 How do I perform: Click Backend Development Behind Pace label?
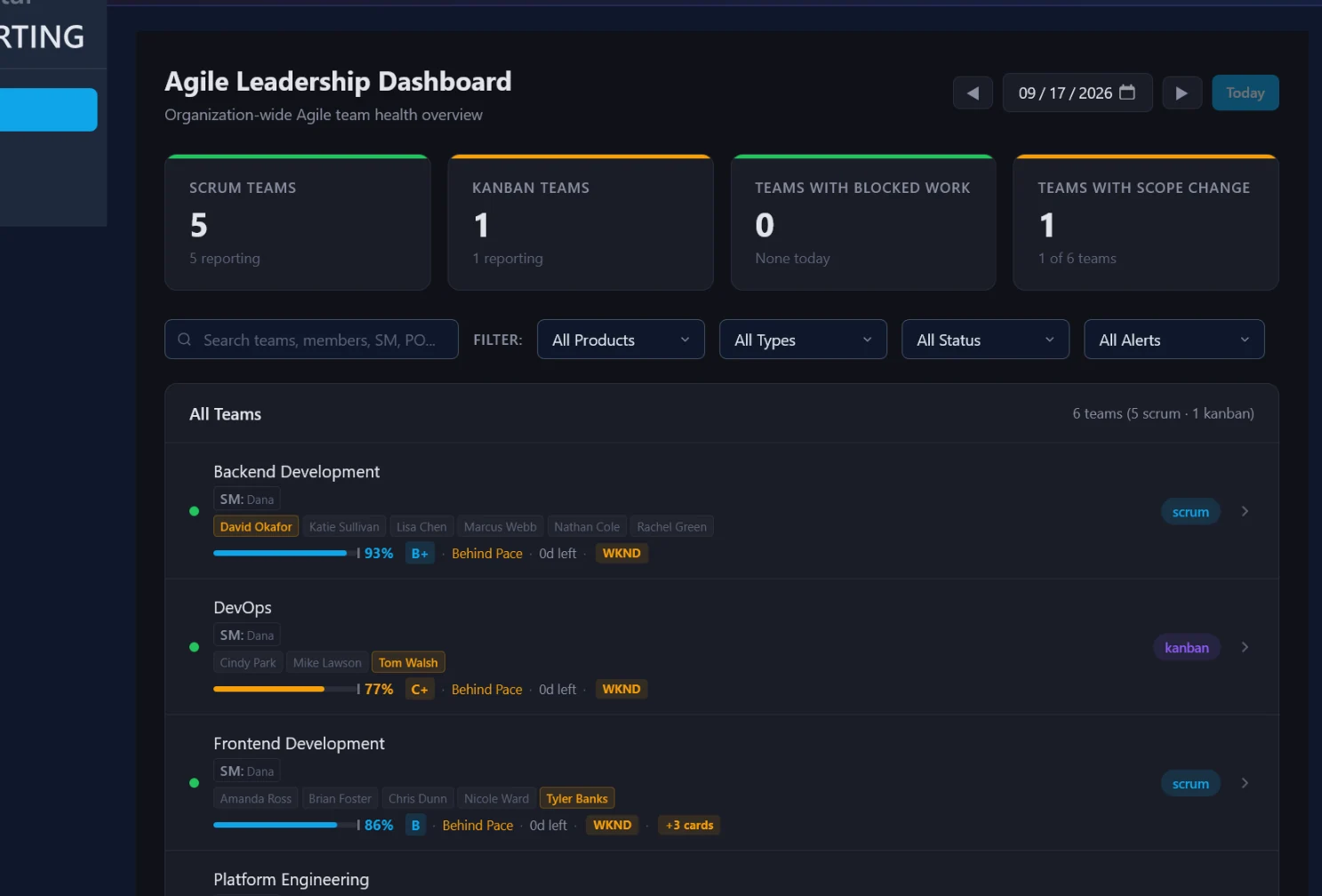pyautogui.click(x=487, y=553)
